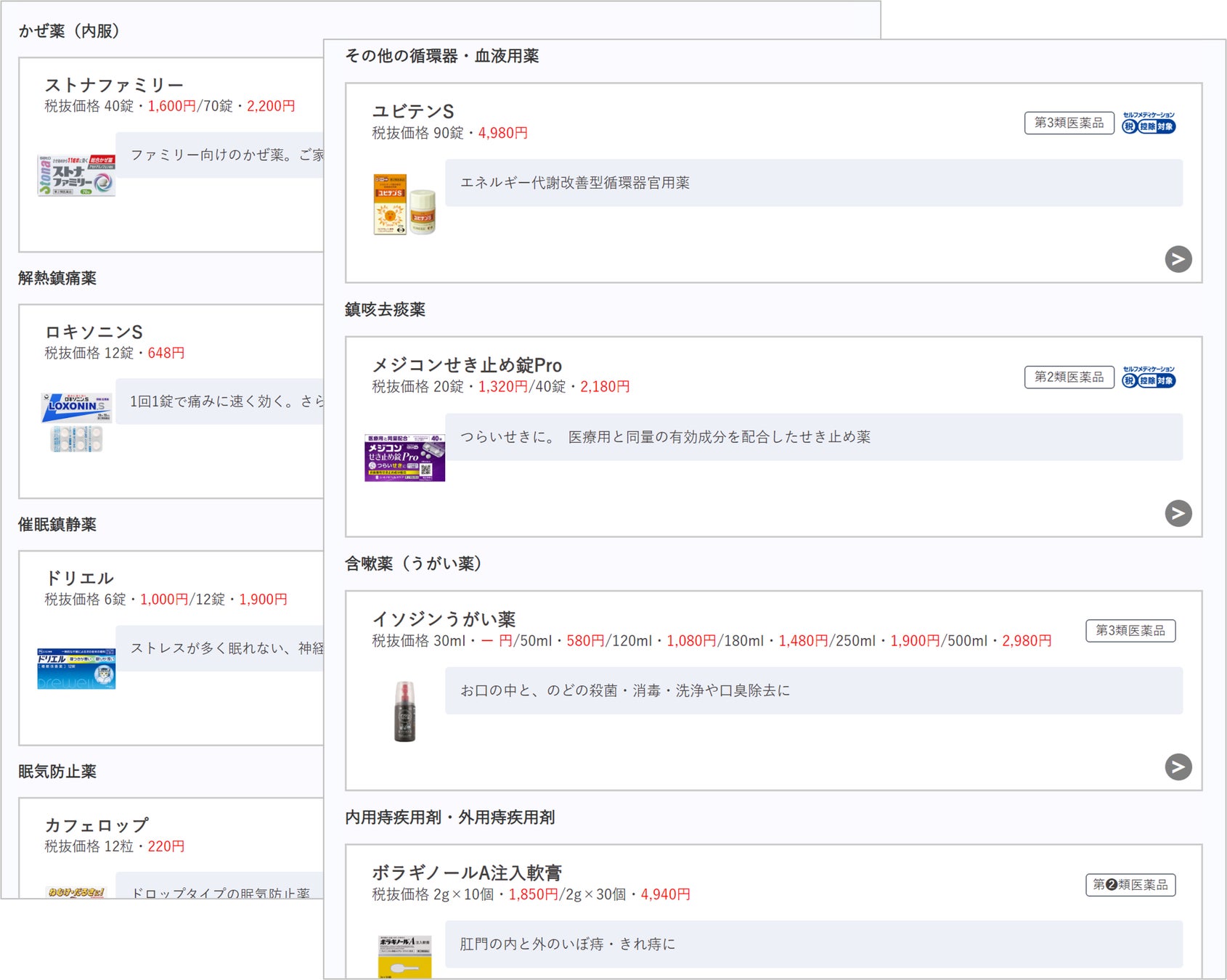Click the 解熱鎮痛薬 heading in back panel

[x=57, y=278]
